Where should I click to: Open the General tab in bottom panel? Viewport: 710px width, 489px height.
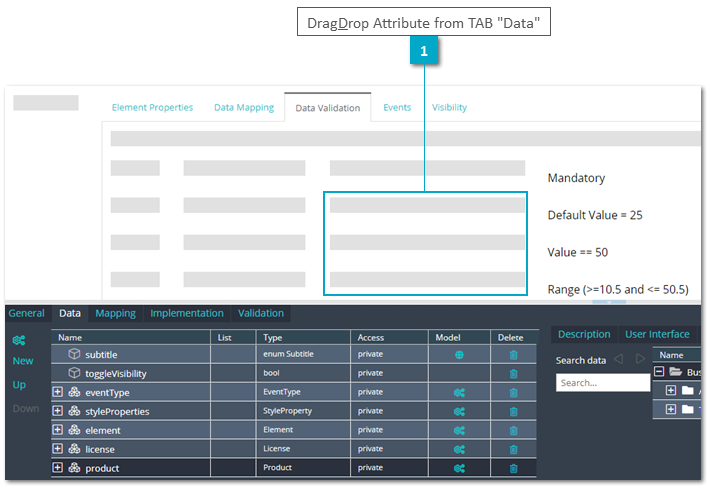[27, 313]
